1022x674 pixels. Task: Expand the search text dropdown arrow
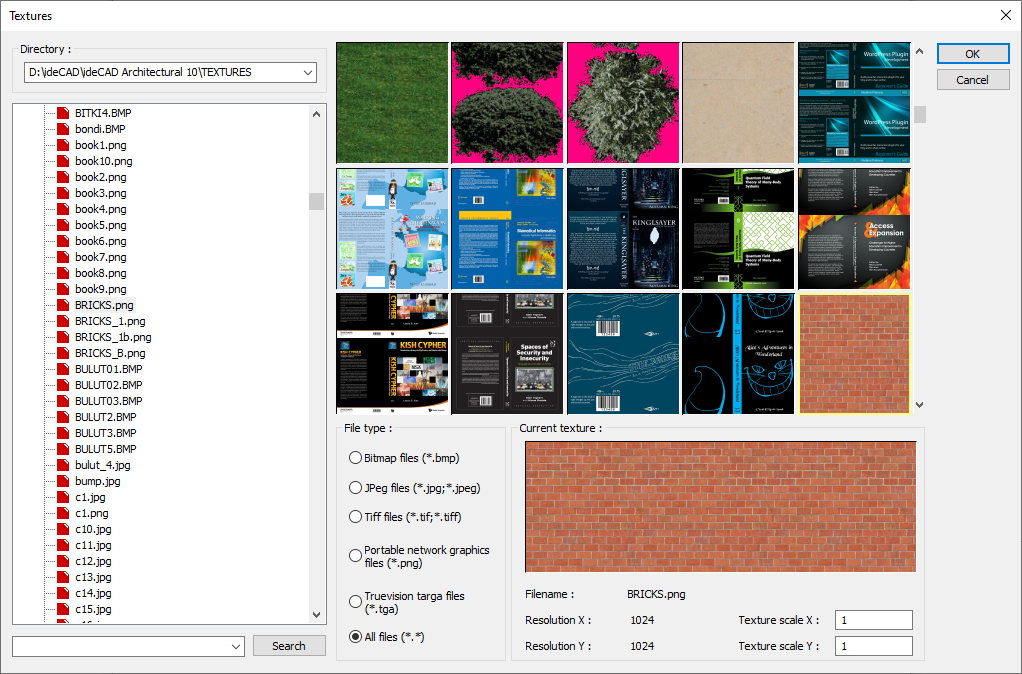click(x=236, y=647)
